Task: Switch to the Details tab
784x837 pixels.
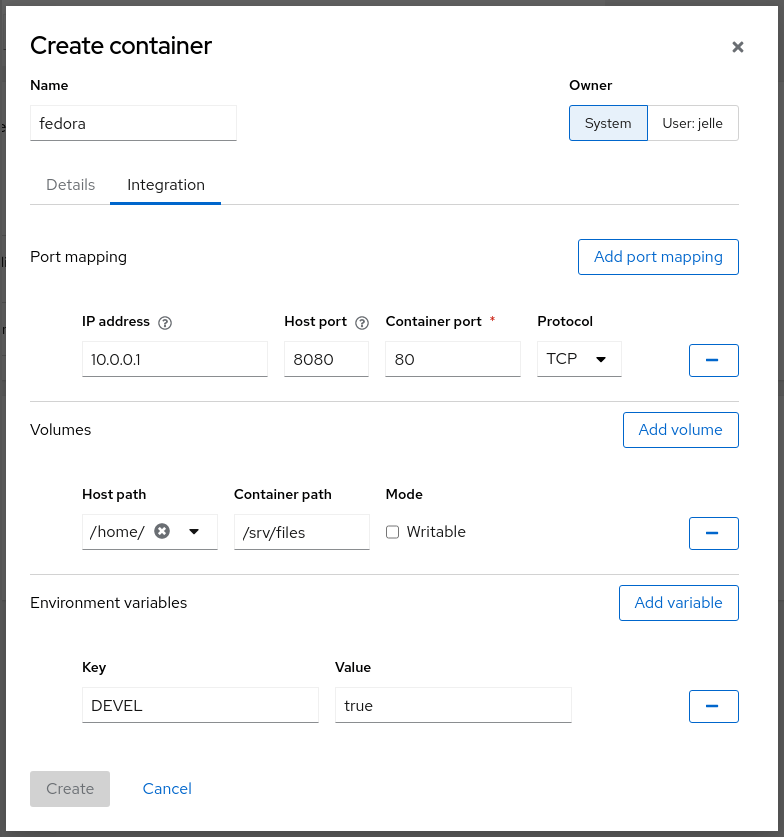Action: [x=71, y=185]
